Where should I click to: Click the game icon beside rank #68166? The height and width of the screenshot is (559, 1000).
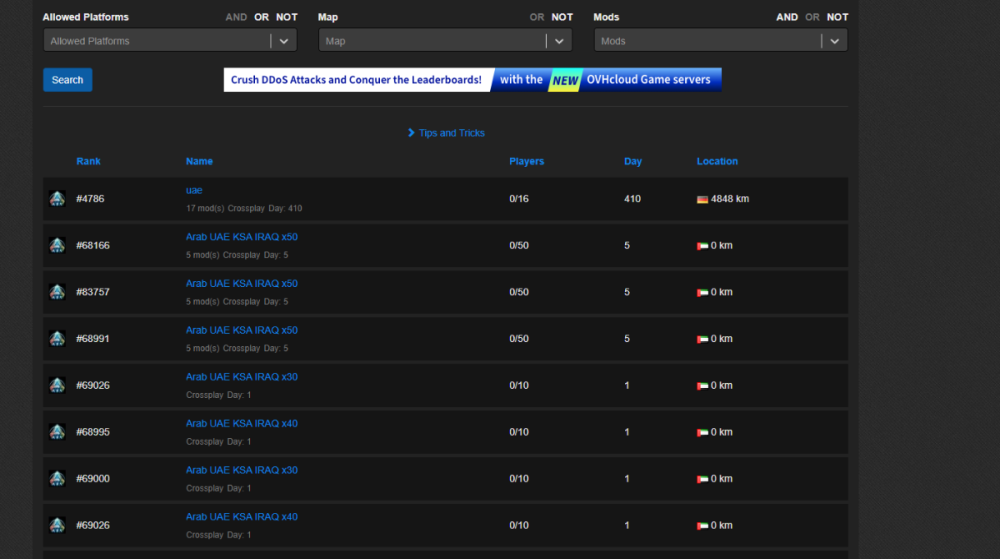click(x=57, y=246)
